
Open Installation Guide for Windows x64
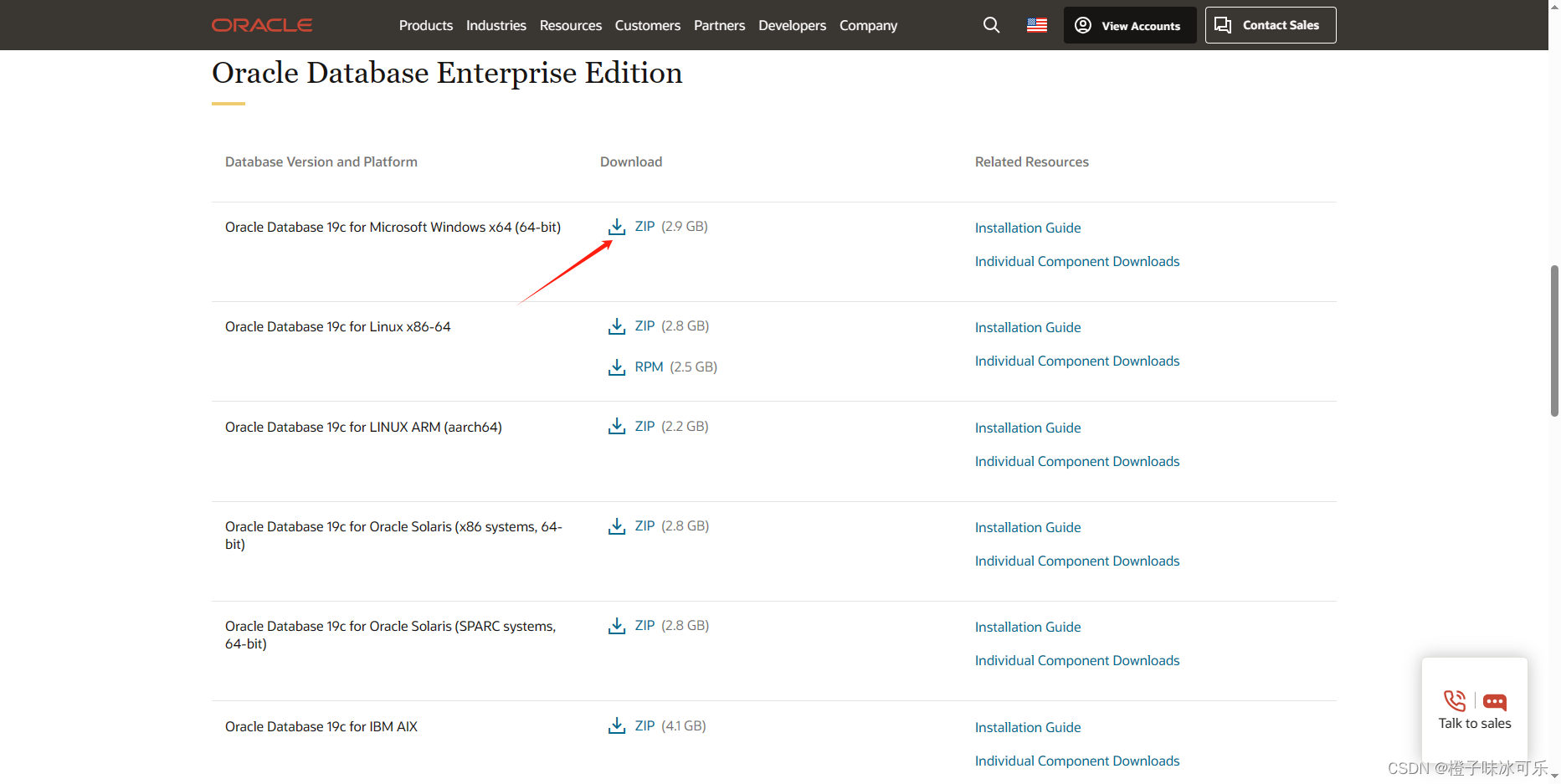coord(1028,228)
